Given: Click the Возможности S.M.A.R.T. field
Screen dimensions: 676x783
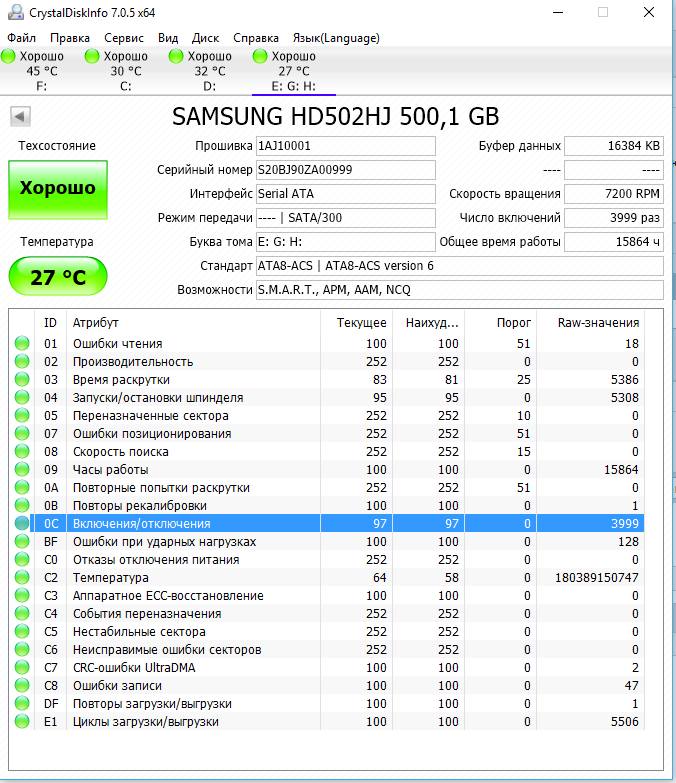Looking at the screenshot, I should click(x=460, y=290).
